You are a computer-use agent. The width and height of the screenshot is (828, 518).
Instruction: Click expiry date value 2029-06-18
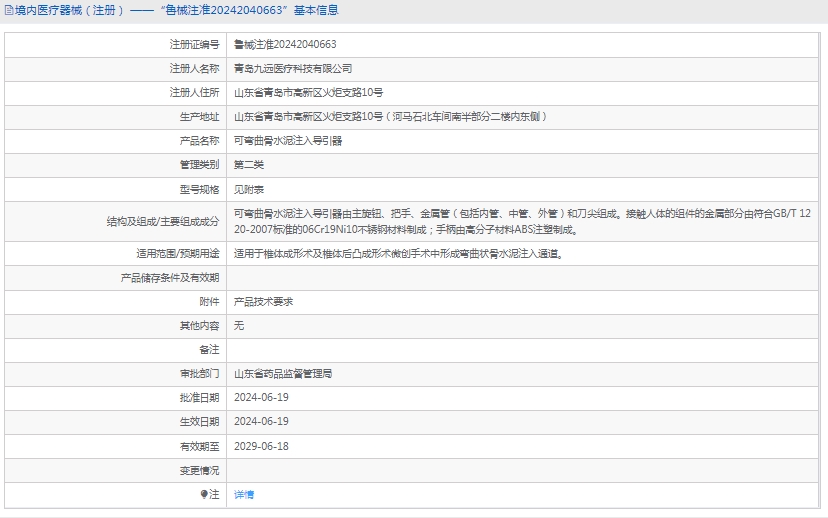[x=261, y=446]
